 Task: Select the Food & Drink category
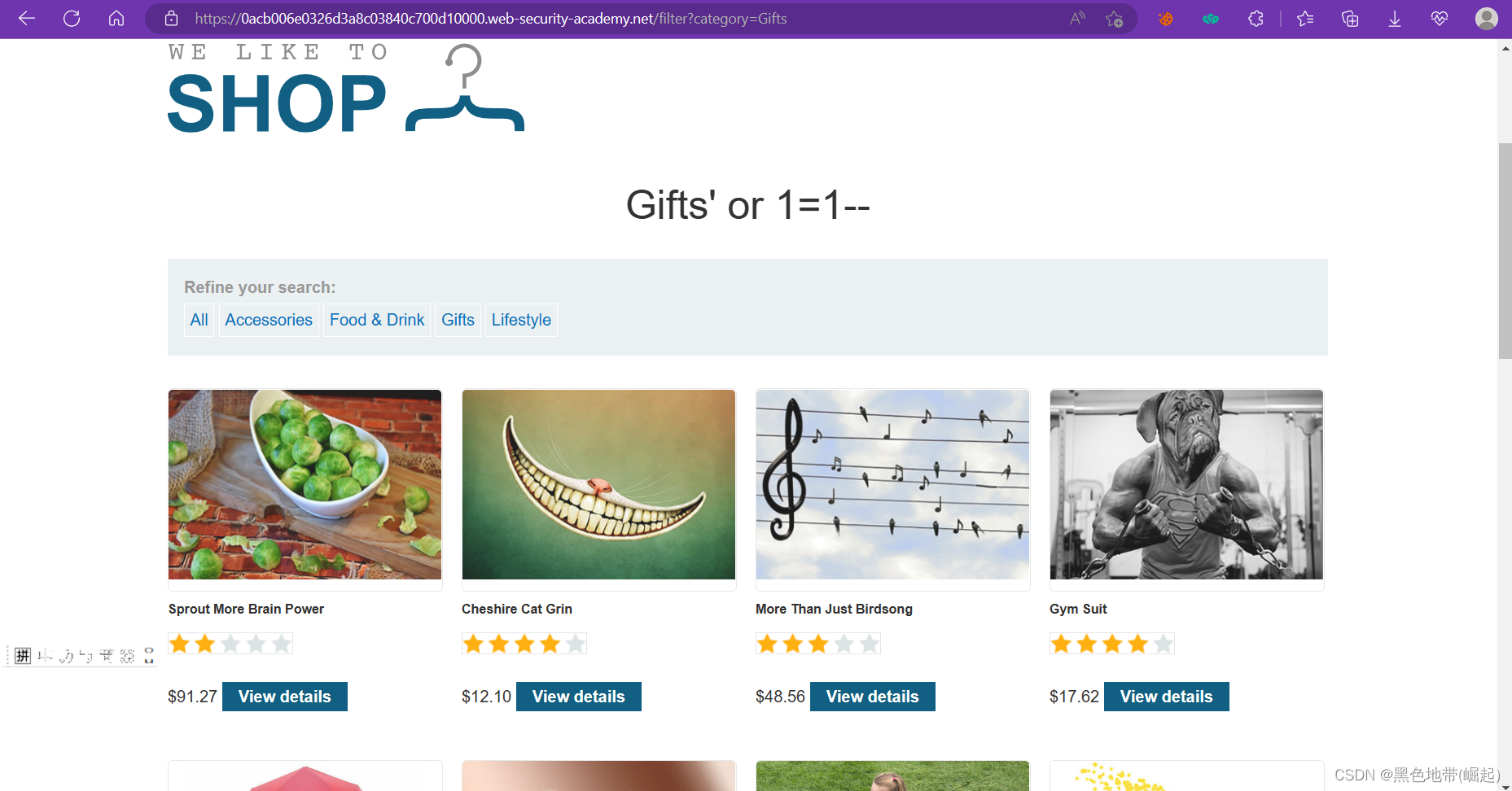377,320
